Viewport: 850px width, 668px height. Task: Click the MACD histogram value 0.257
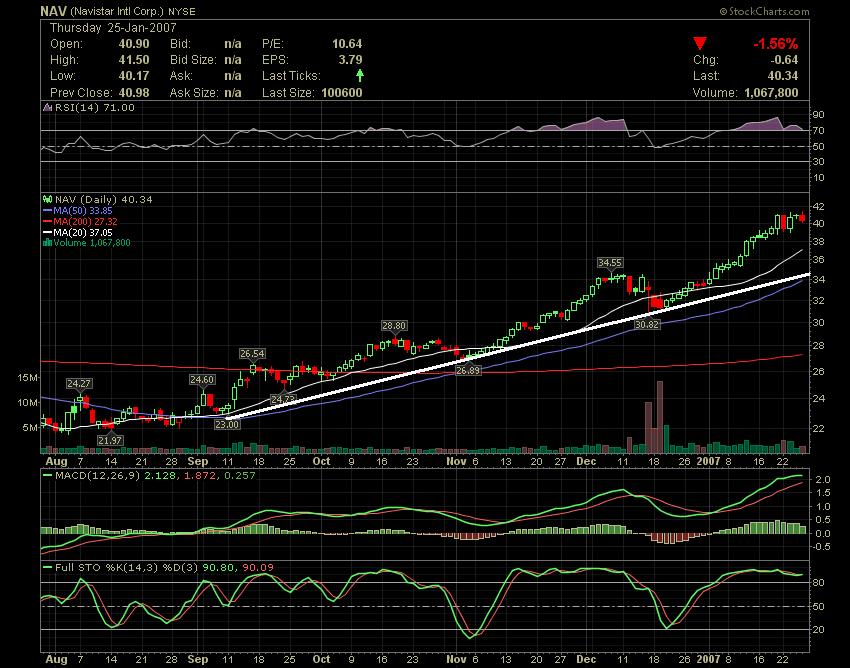(x=240, y=476)
